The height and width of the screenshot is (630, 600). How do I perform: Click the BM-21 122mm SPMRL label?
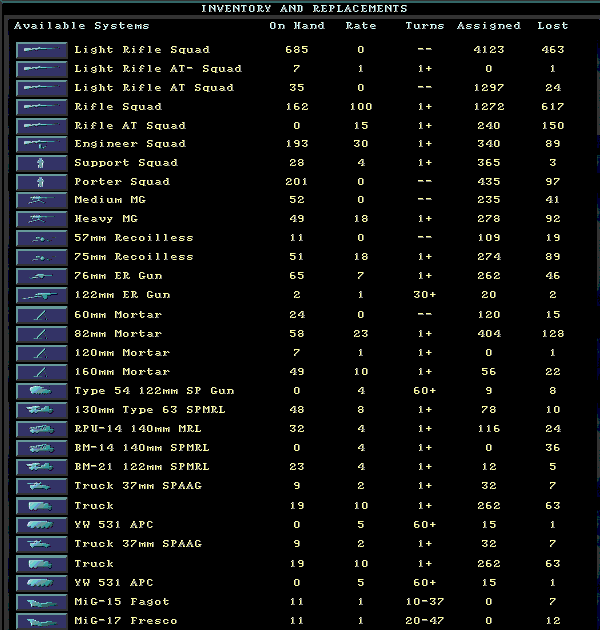tap(142, 467)
